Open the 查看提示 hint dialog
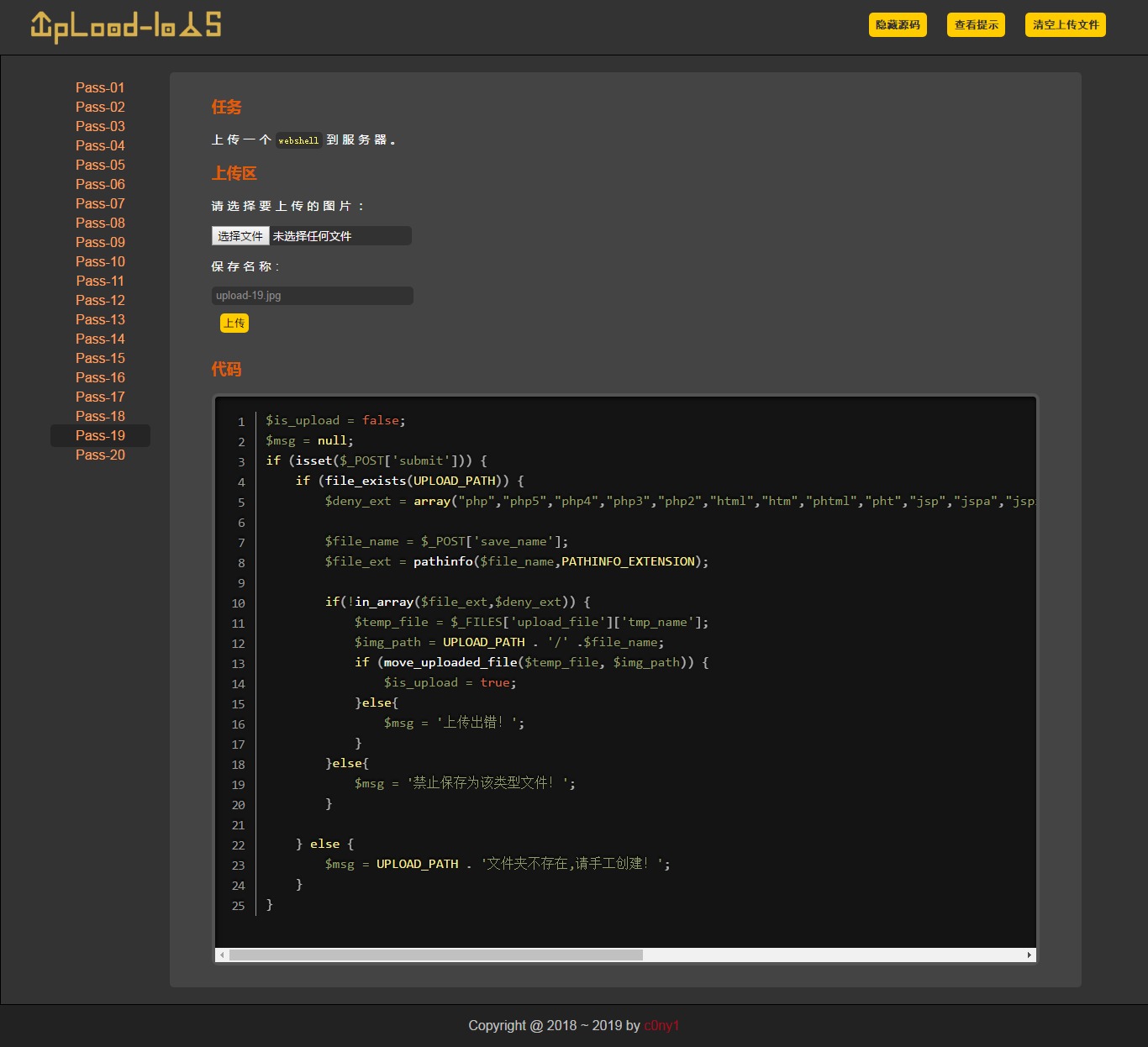Image resolution: width=1148 pixels, height=1047 pixels. 975,25
